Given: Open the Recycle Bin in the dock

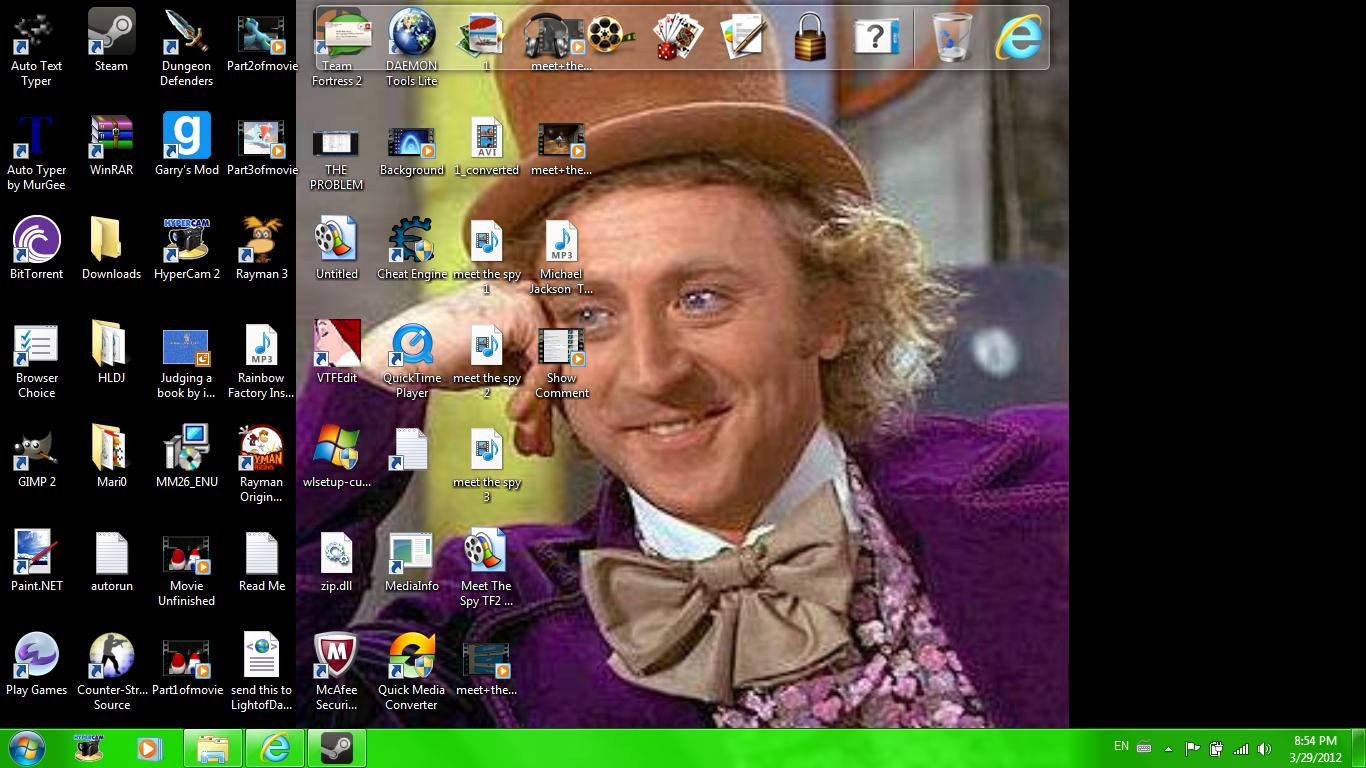Looking at the screenshot, I should pos(950,37).
